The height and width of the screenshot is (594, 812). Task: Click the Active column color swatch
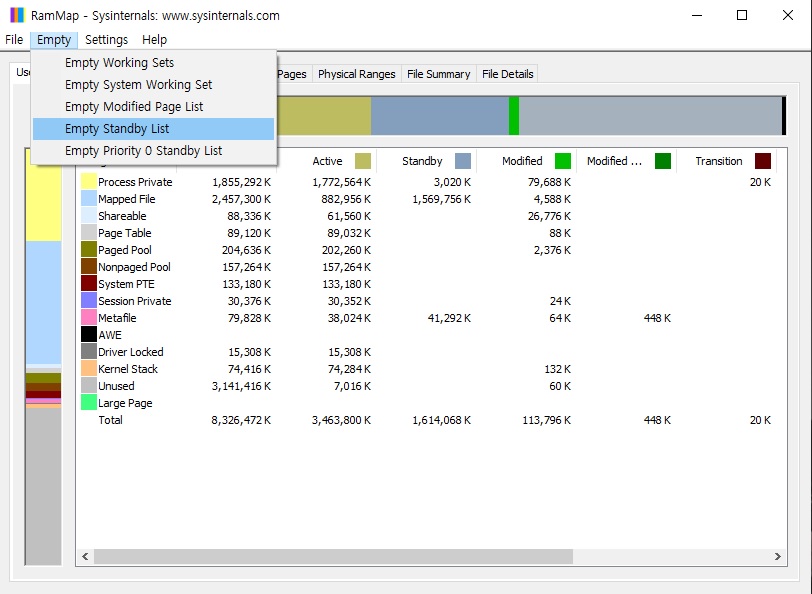click(363, 161)
